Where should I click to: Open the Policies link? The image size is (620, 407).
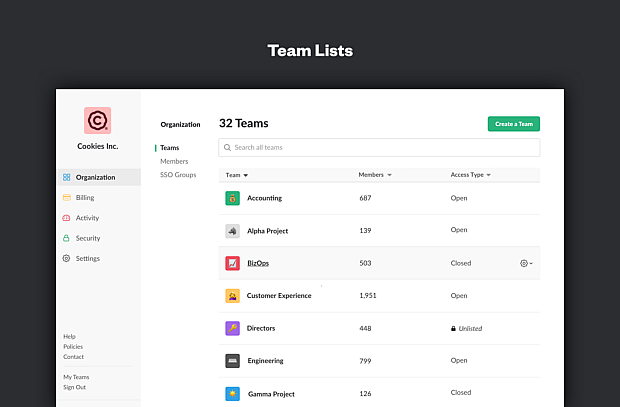coord(73,347)
